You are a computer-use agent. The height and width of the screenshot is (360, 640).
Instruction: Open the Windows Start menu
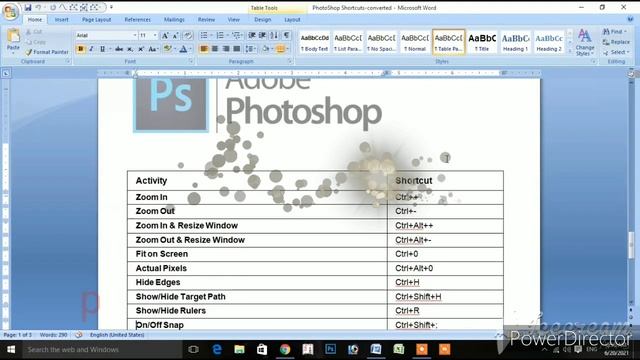point(11,349)
